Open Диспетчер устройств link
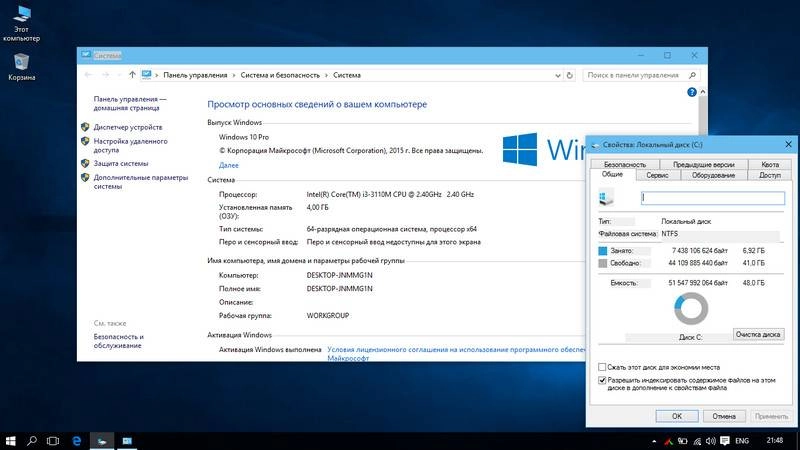This screenshot has width=800, height=450. pos(128,127)
